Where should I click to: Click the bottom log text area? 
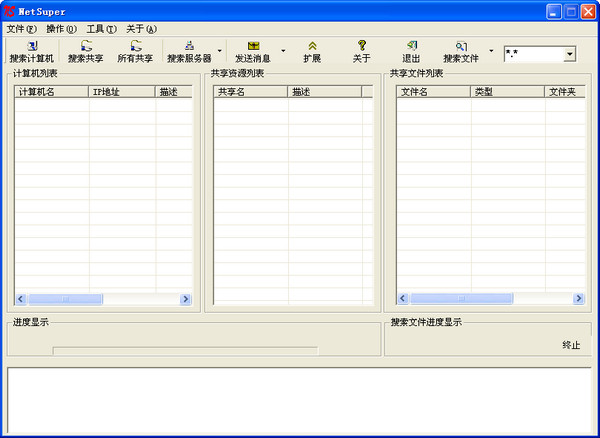[x=299, y=398]
